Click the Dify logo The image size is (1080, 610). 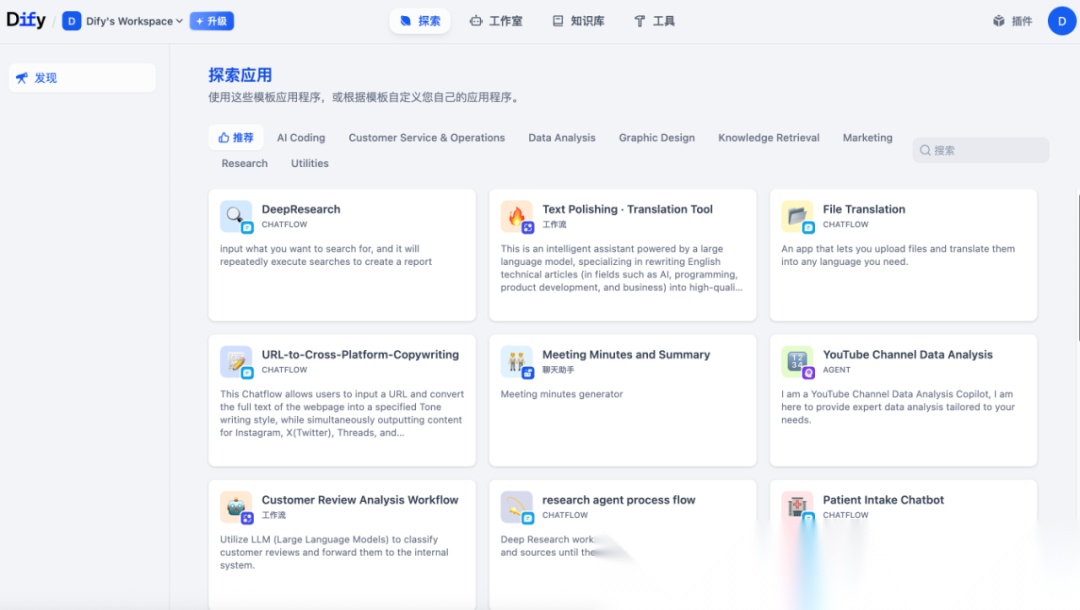point(26,20)
